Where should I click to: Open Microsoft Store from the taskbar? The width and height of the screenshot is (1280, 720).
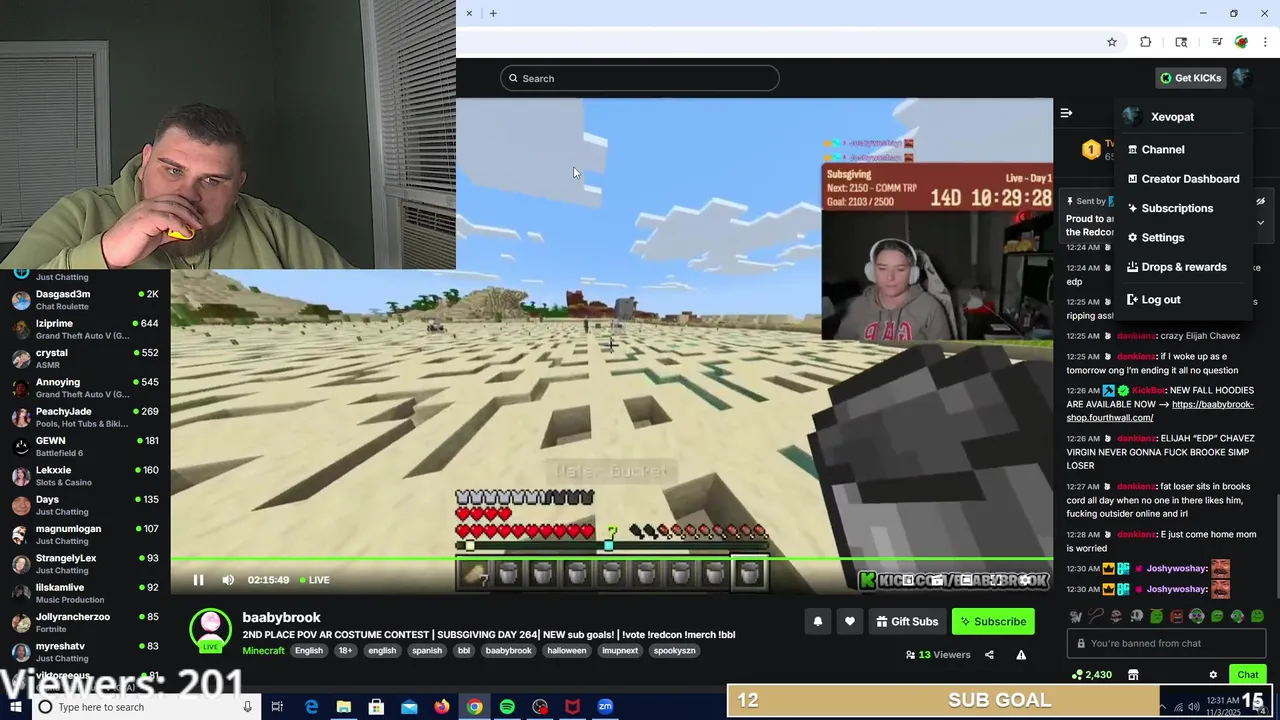click(x=376, y=707)
